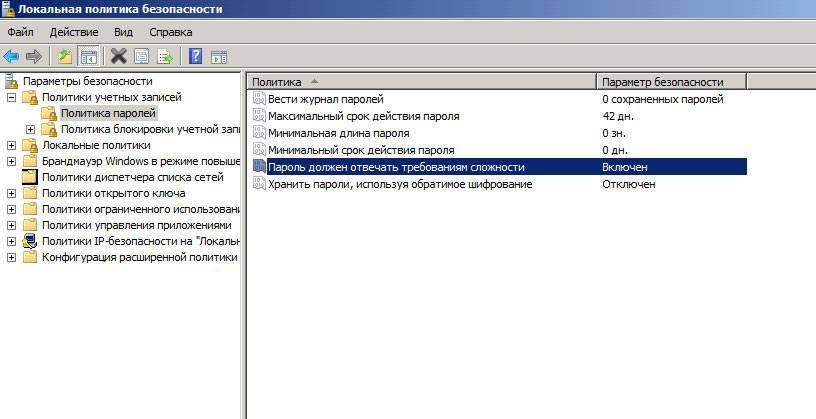The image size is (816, 419).
Task: Toggle the Show/Hide console tree icon
Action: pyautogui.click(x=88, y=56)
